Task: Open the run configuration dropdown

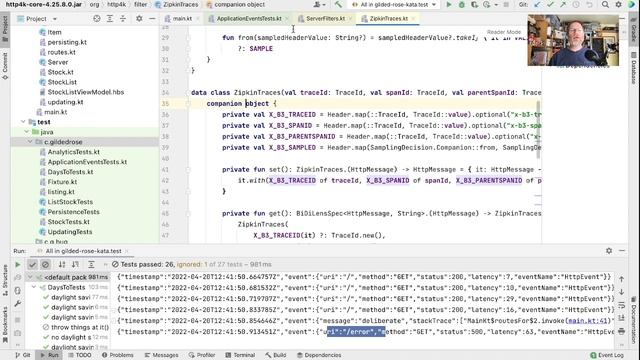Action: coord(394,4)
